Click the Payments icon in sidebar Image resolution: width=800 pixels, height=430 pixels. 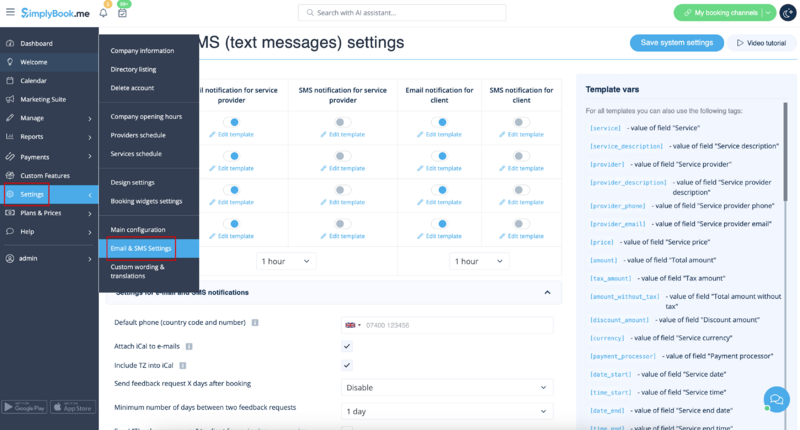pos(10,157)
